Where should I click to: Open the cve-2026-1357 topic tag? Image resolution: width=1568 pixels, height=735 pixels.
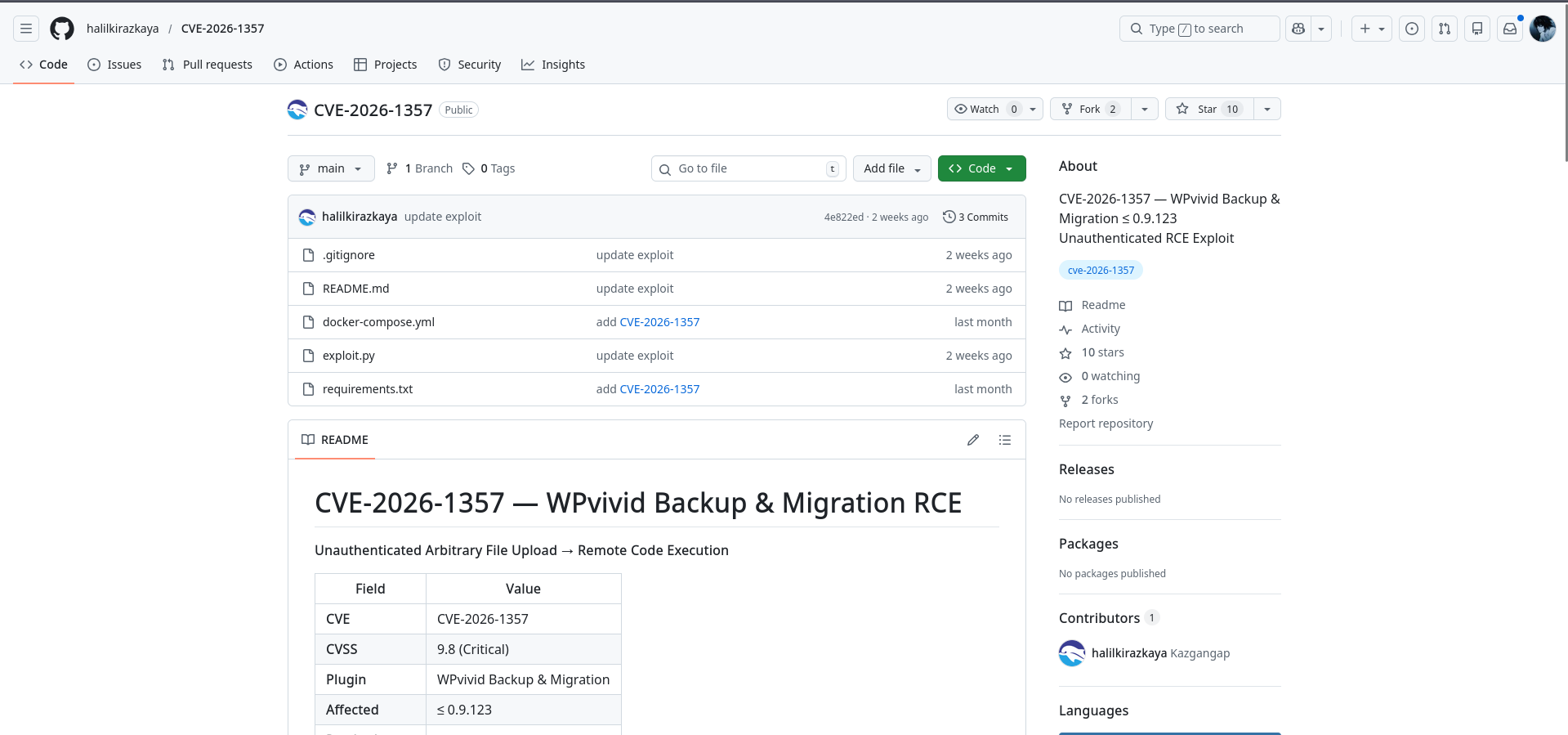(x=1101, y=270)
